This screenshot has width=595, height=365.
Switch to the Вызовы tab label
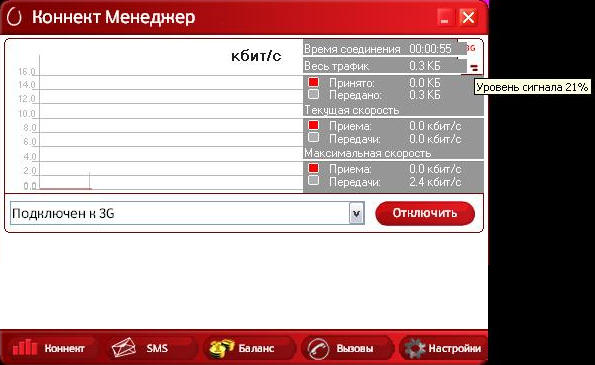(355, 348)
